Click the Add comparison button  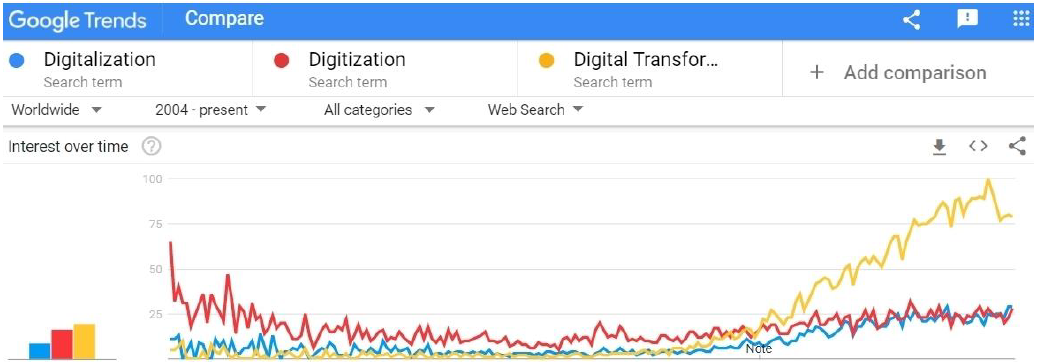(x=898, y=72)
